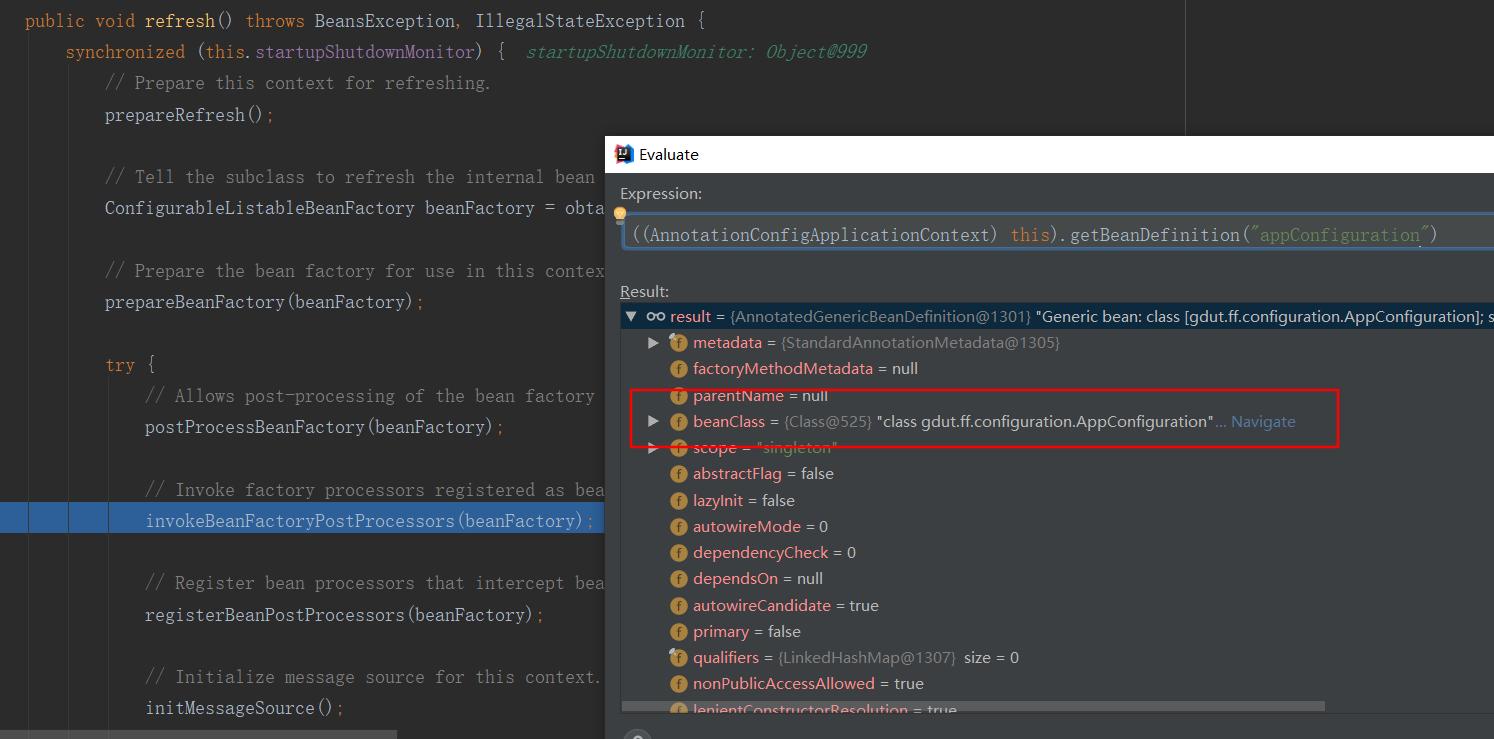Click the field icon next to autowireMode
Screen dimensions: 1494x739
click(x=679, y=527)
